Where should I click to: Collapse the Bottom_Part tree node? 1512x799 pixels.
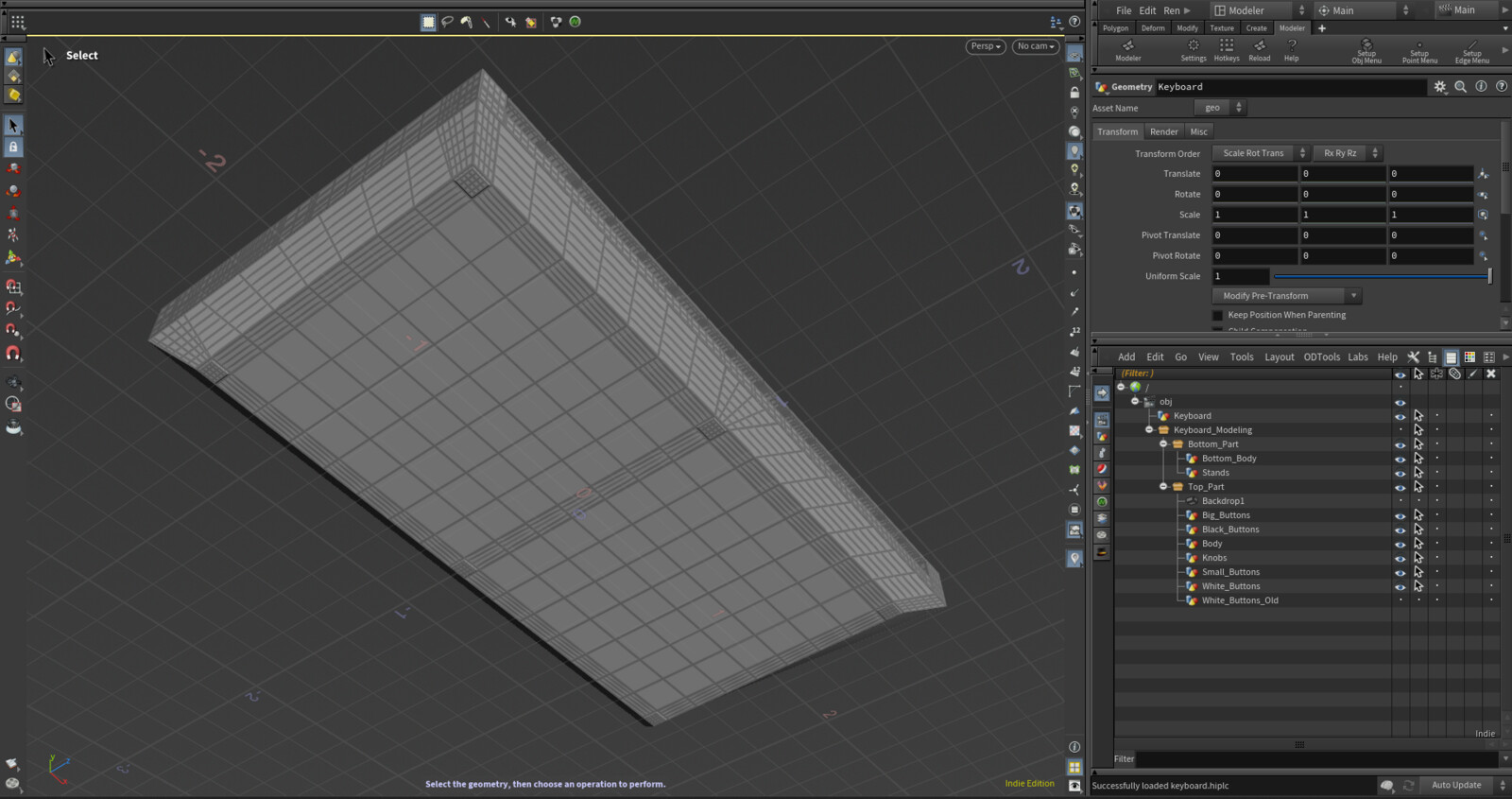[1163, 444]
